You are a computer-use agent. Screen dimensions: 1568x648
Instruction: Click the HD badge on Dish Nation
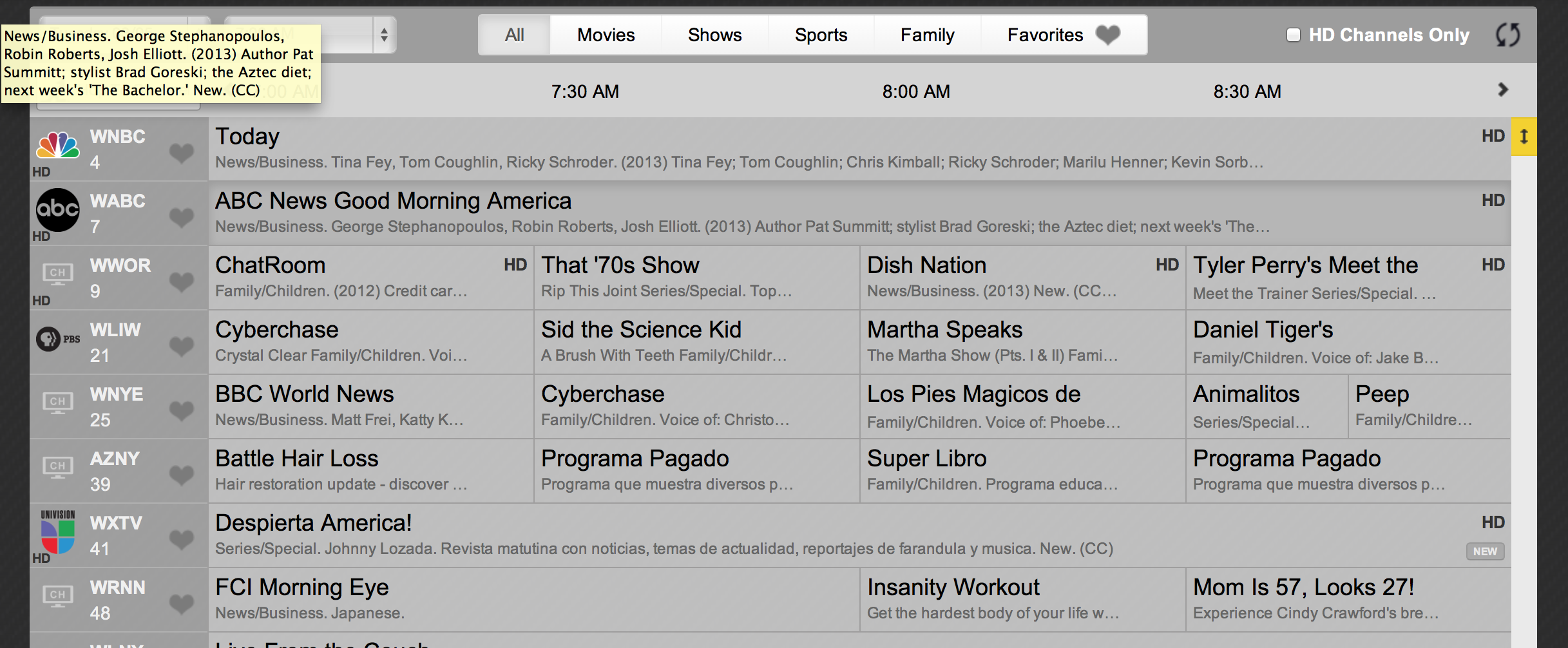click(x=1167, y=265)
